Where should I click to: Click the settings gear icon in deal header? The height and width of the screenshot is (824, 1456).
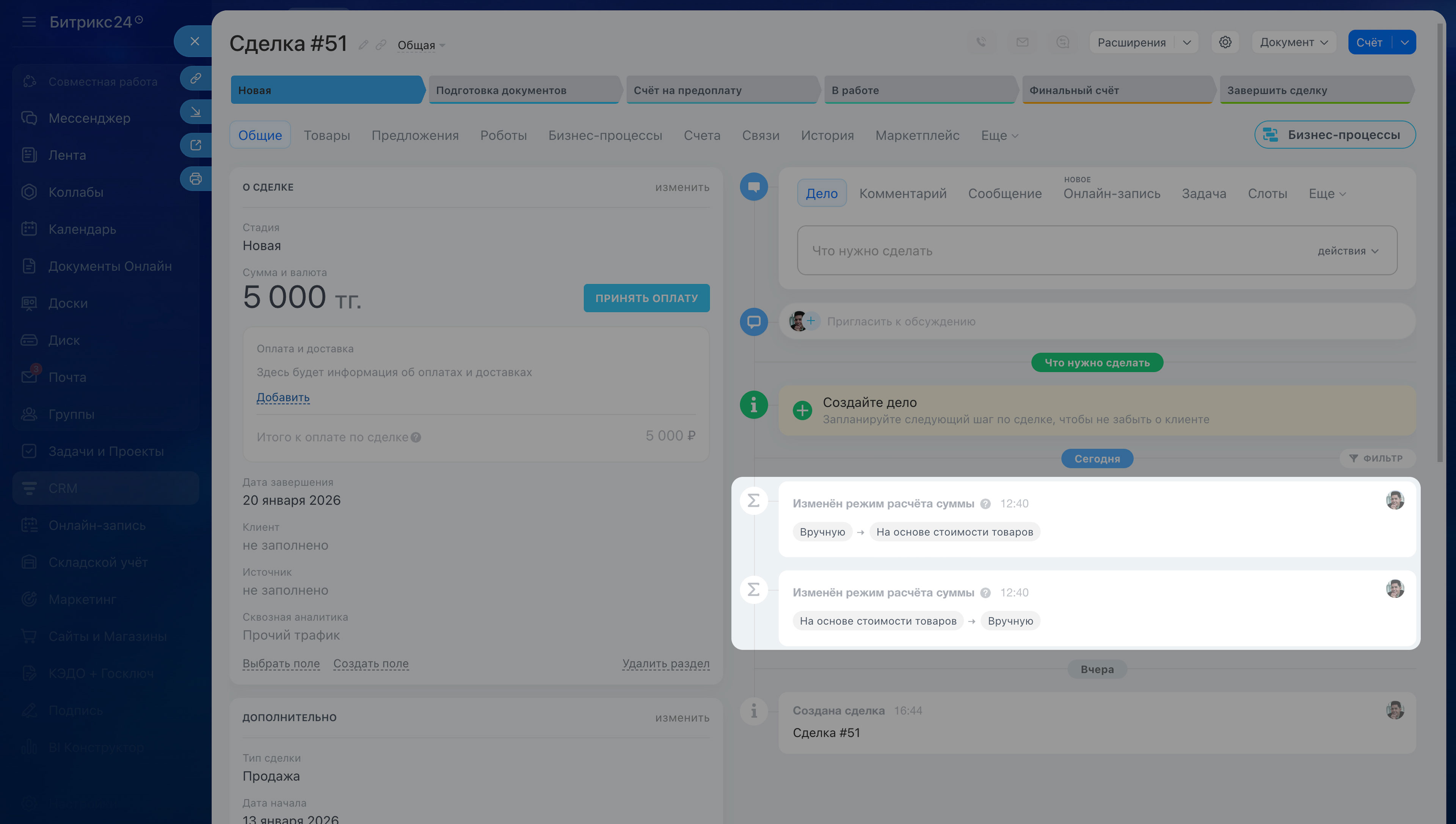point(1225,42)
